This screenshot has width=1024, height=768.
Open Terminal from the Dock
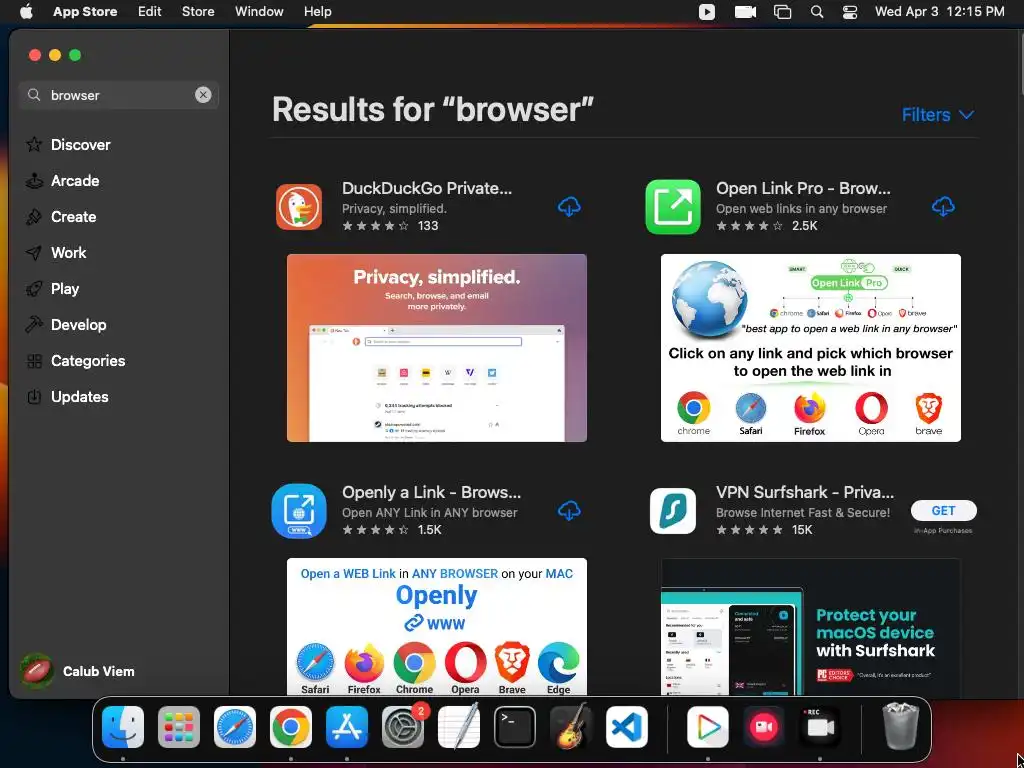(515, 726)
